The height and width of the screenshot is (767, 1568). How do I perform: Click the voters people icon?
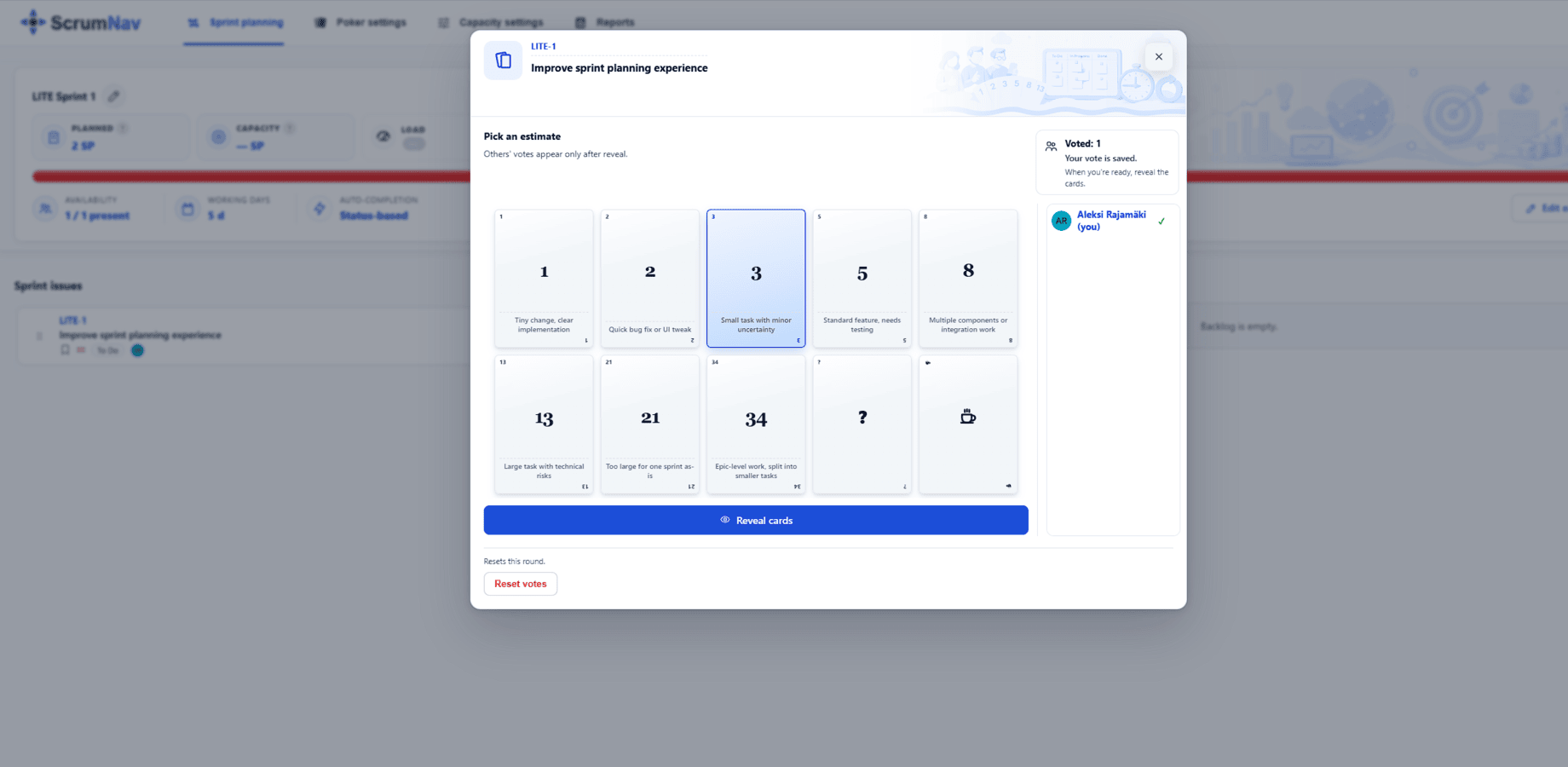[x=1052, y=146]
